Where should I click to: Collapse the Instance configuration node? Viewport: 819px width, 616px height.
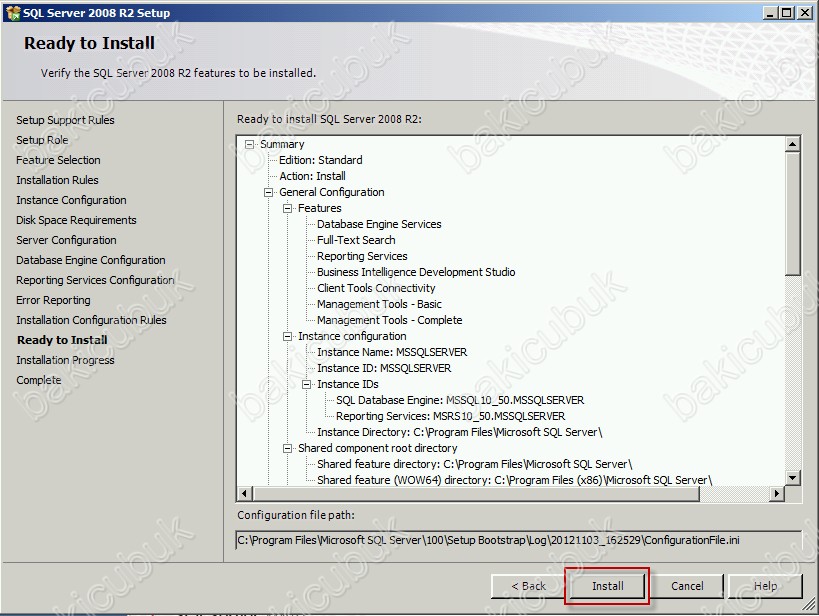(x=287, y=336)
